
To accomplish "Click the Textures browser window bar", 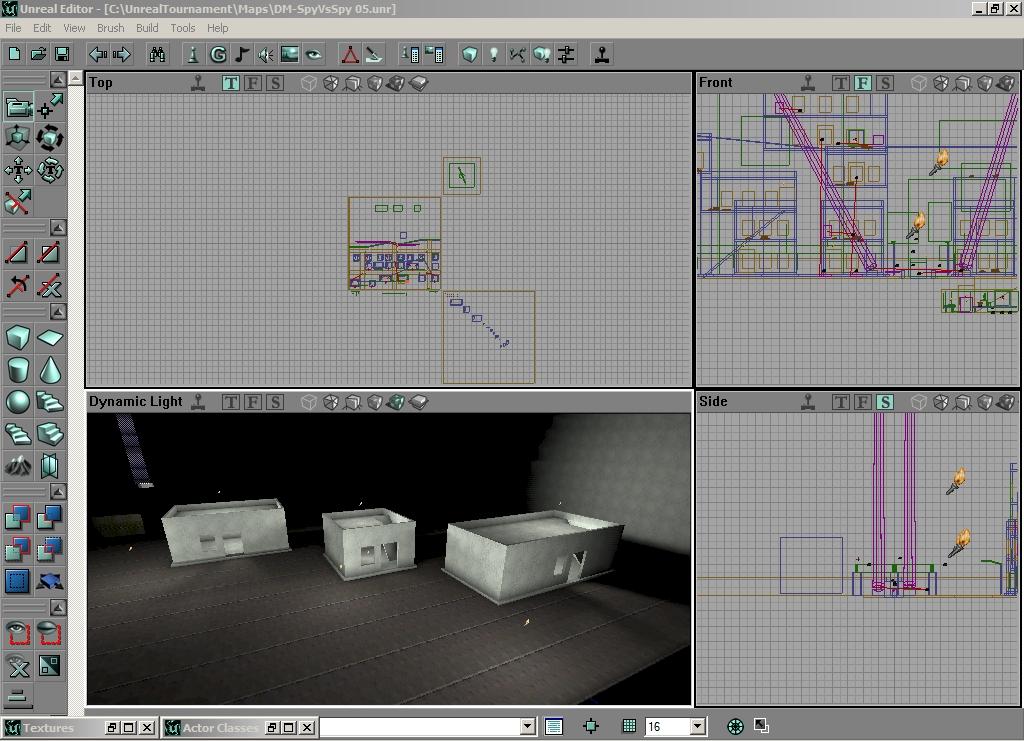I will [x=50, y=728].
